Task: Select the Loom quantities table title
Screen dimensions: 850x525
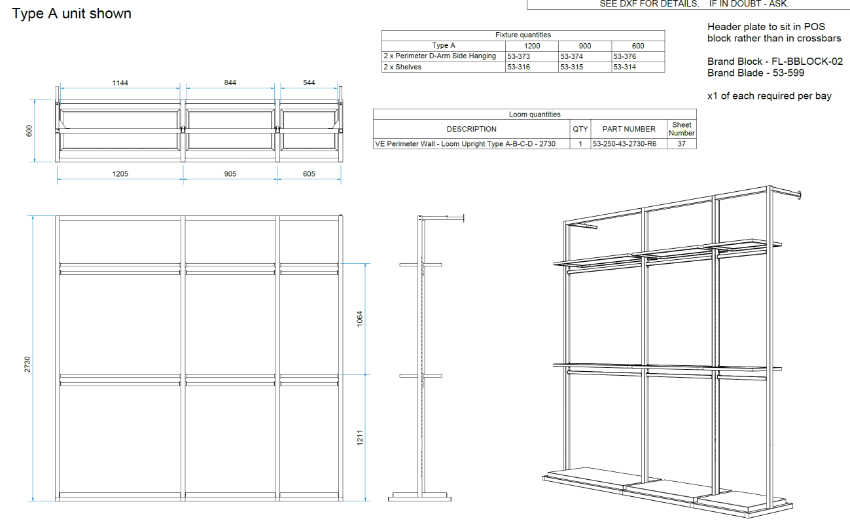Action: 533,115
